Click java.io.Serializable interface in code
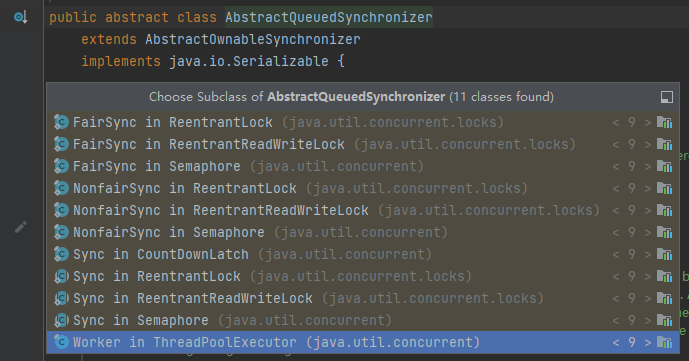The height and width of the screenshot is (361, 689). click(249, 61)
